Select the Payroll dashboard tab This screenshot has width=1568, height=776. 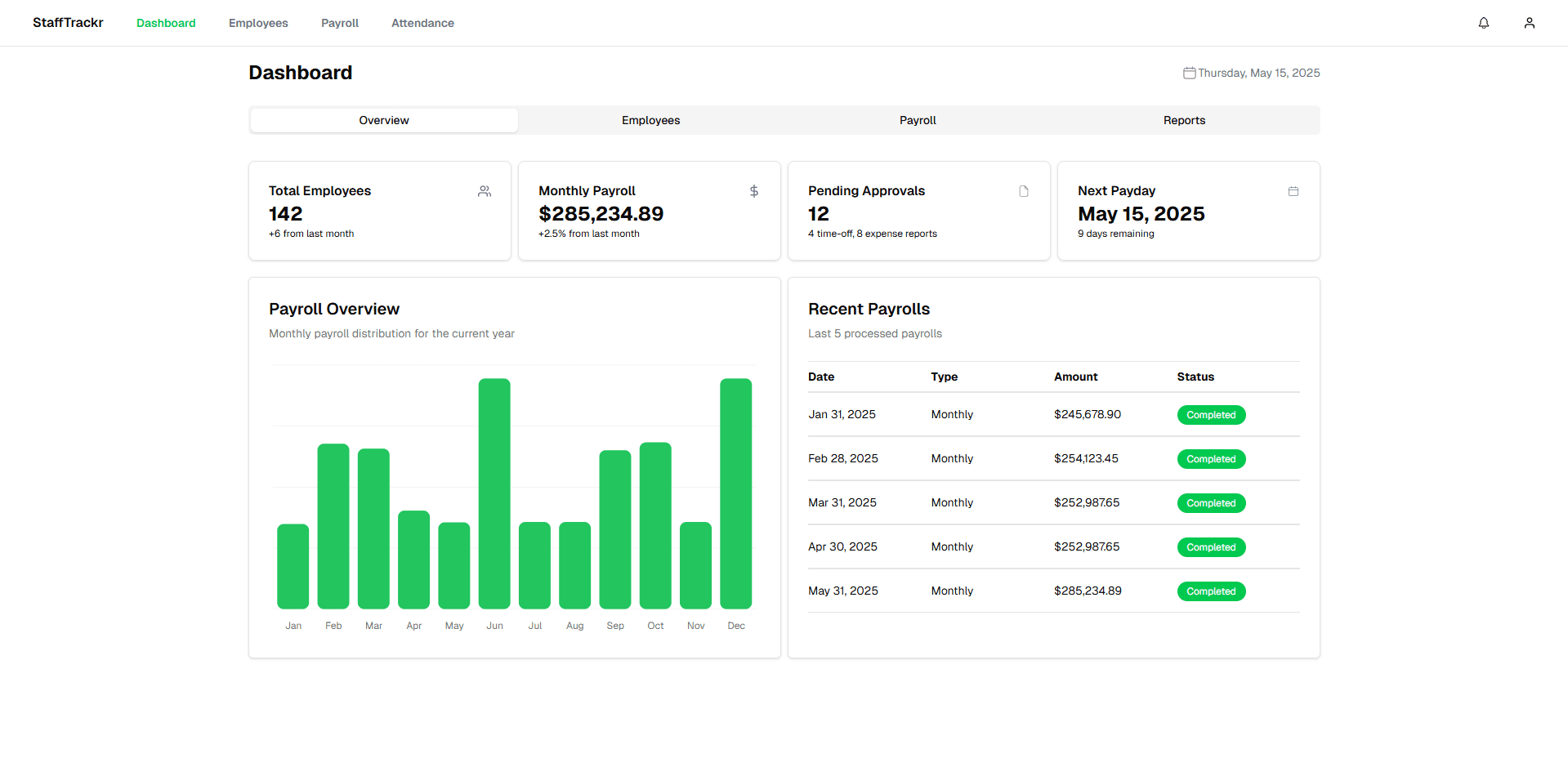coord(918,120)
